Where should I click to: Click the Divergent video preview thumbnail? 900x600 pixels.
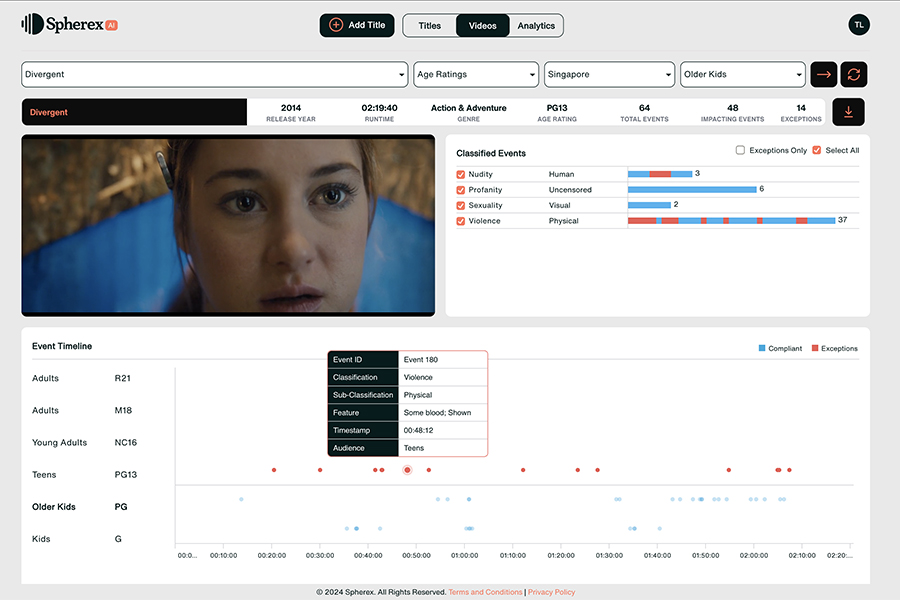click(228, 225)
